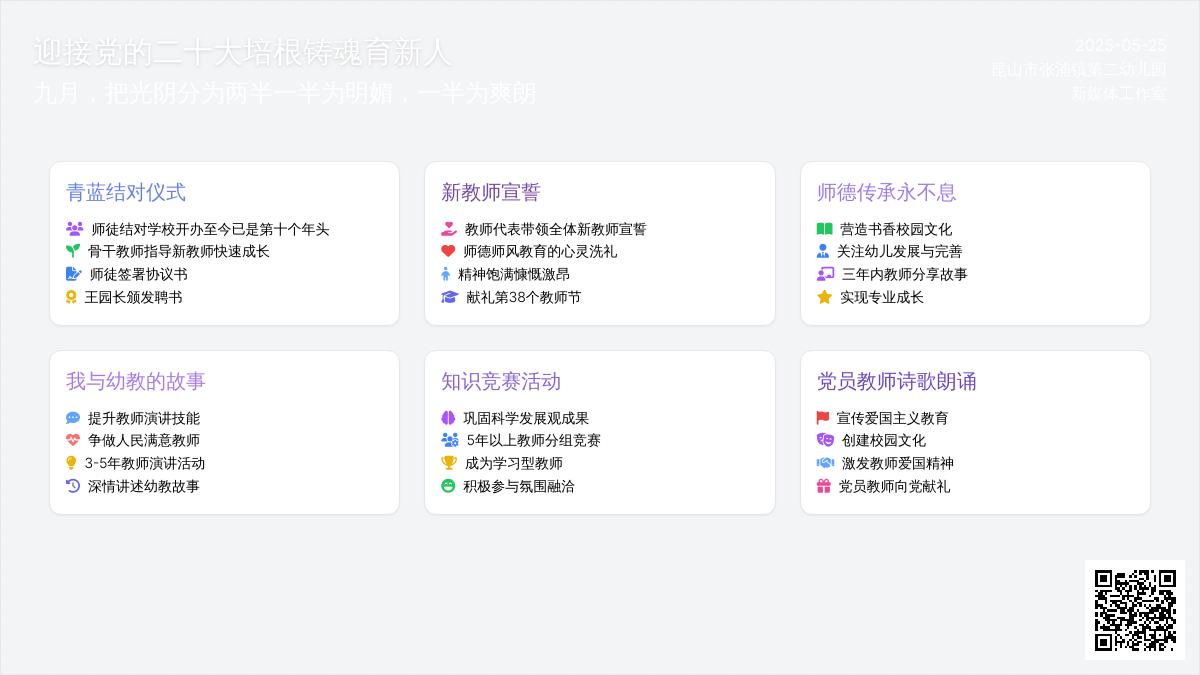Click the lightbulb icon beside 3-5年教师演讲活动
1200x675 pixels.
pyautogui.click(x=71, y=463)
